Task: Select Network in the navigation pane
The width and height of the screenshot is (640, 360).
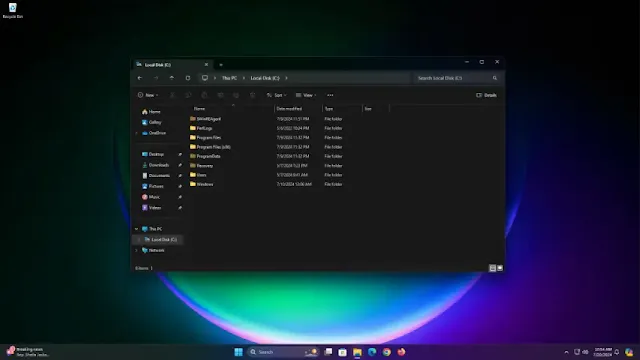Action: (153, 250)
